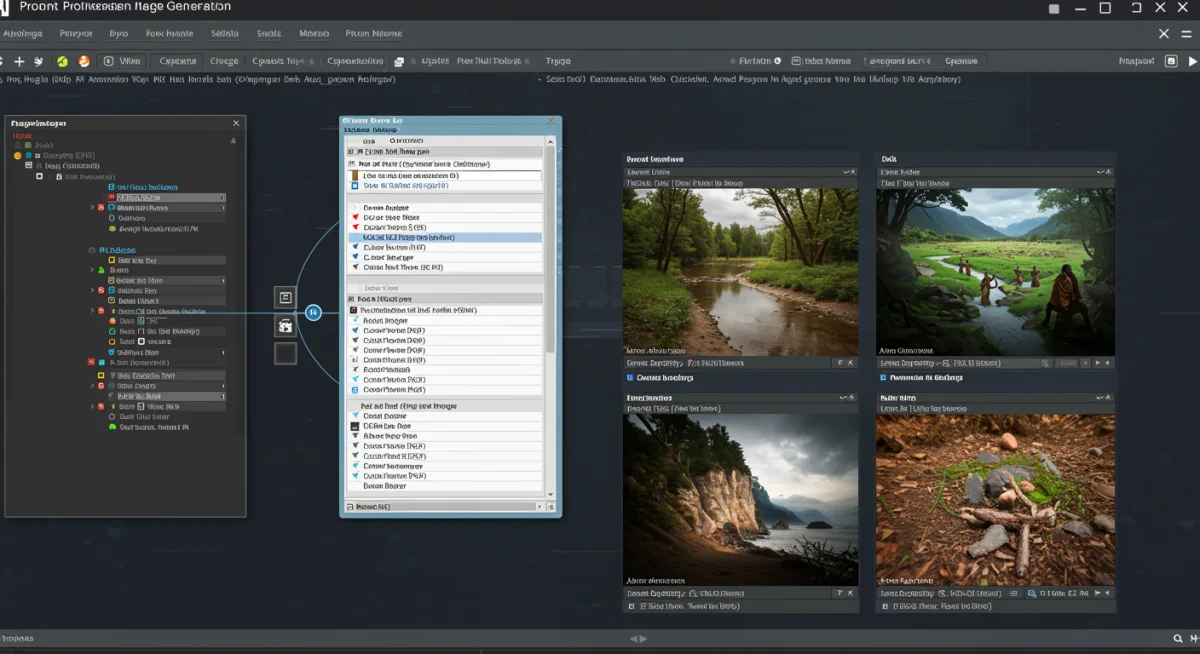This screenshot has width=1200, height=654.
Task: Click the add node plus icon in toolbar
Action: coord(21,60)
